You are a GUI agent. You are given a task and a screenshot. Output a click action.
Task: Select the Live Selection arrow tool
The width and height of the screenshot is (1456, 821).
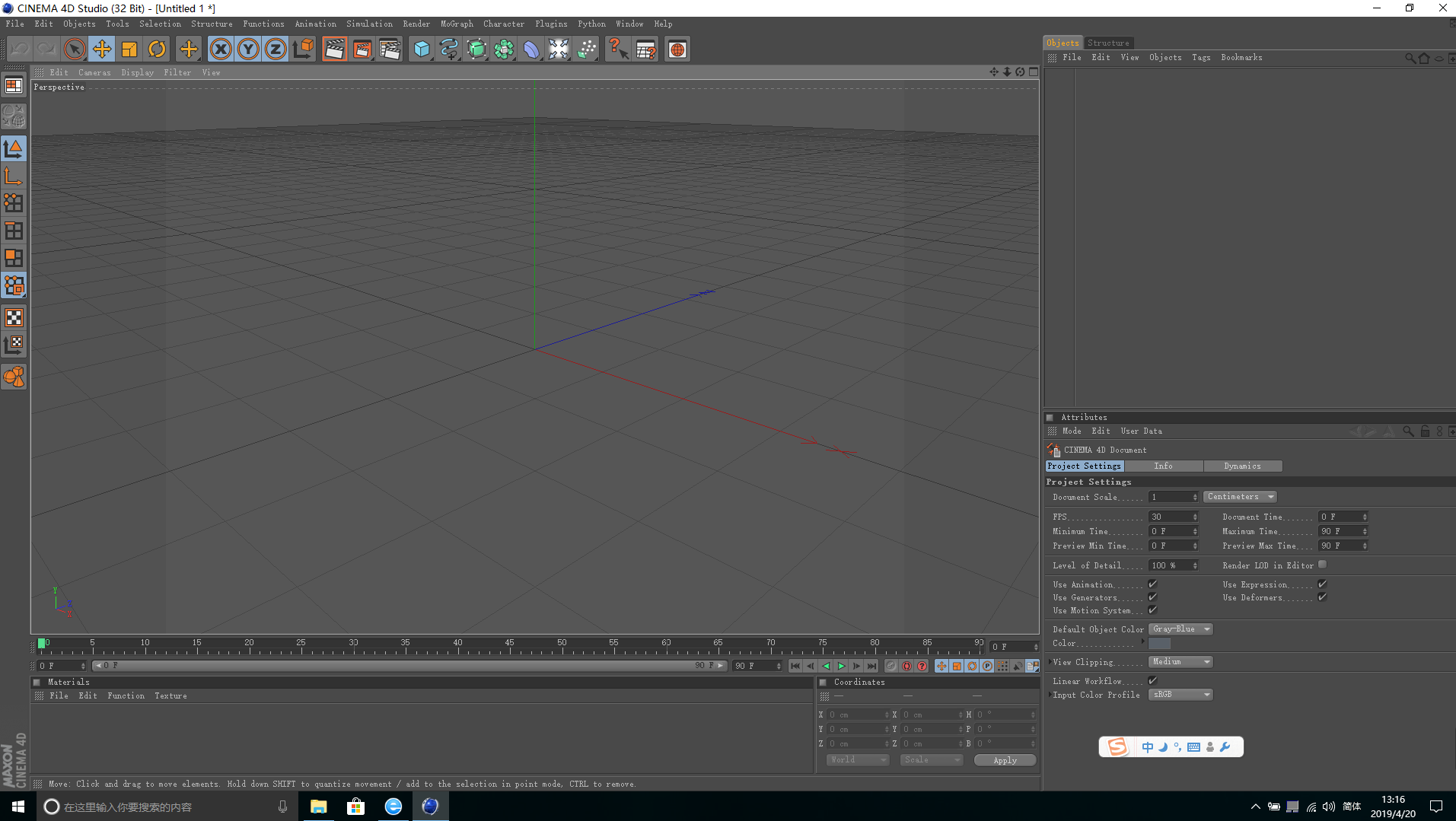point(75,49)
